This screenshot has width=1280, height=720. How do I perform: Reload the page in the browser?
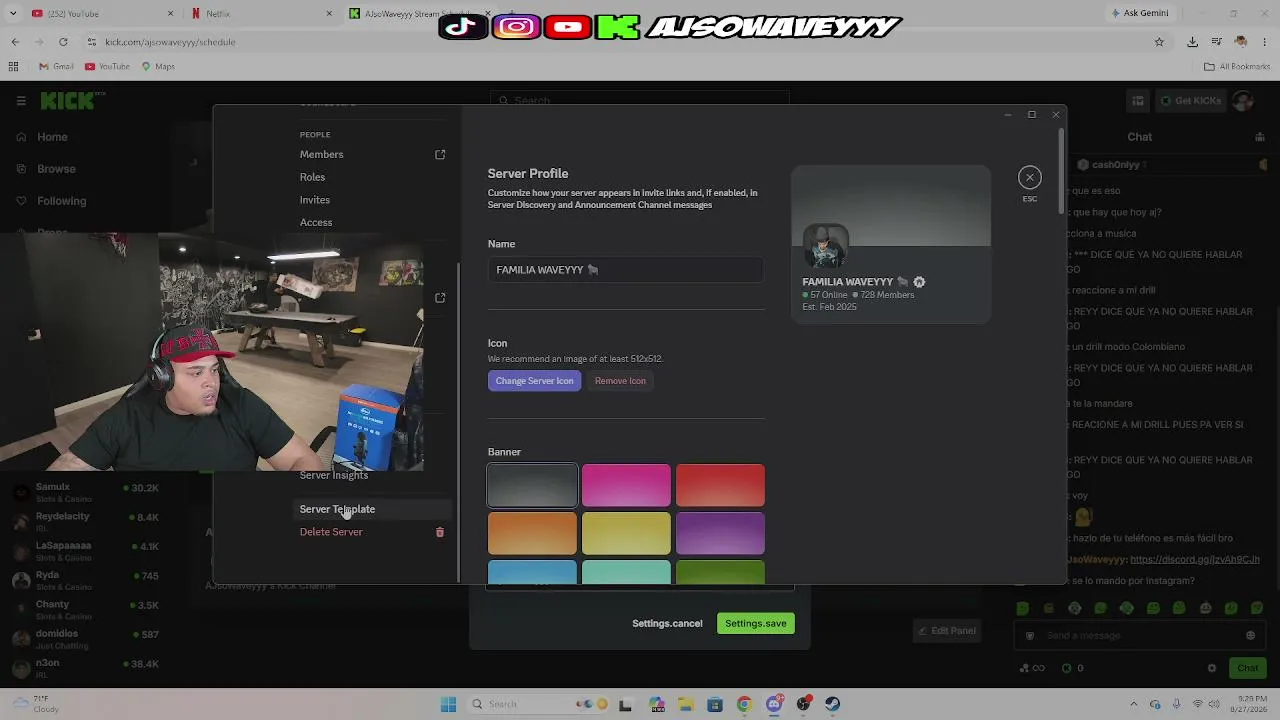pos(63,42)
